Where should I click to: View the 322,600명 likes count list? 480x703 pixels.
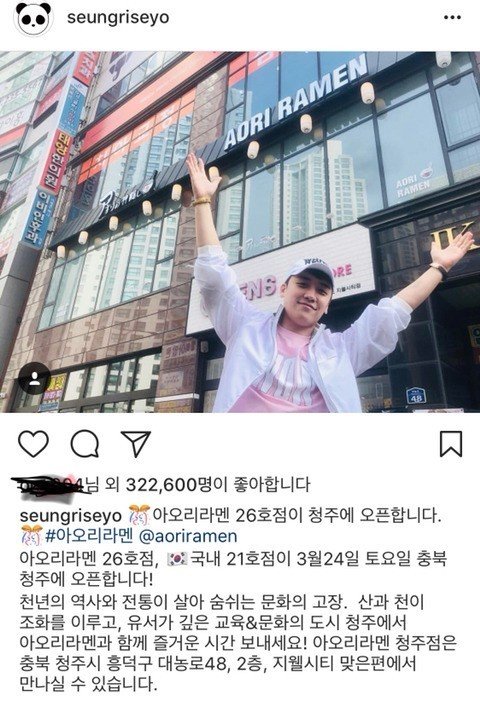[x=174, y=484]
